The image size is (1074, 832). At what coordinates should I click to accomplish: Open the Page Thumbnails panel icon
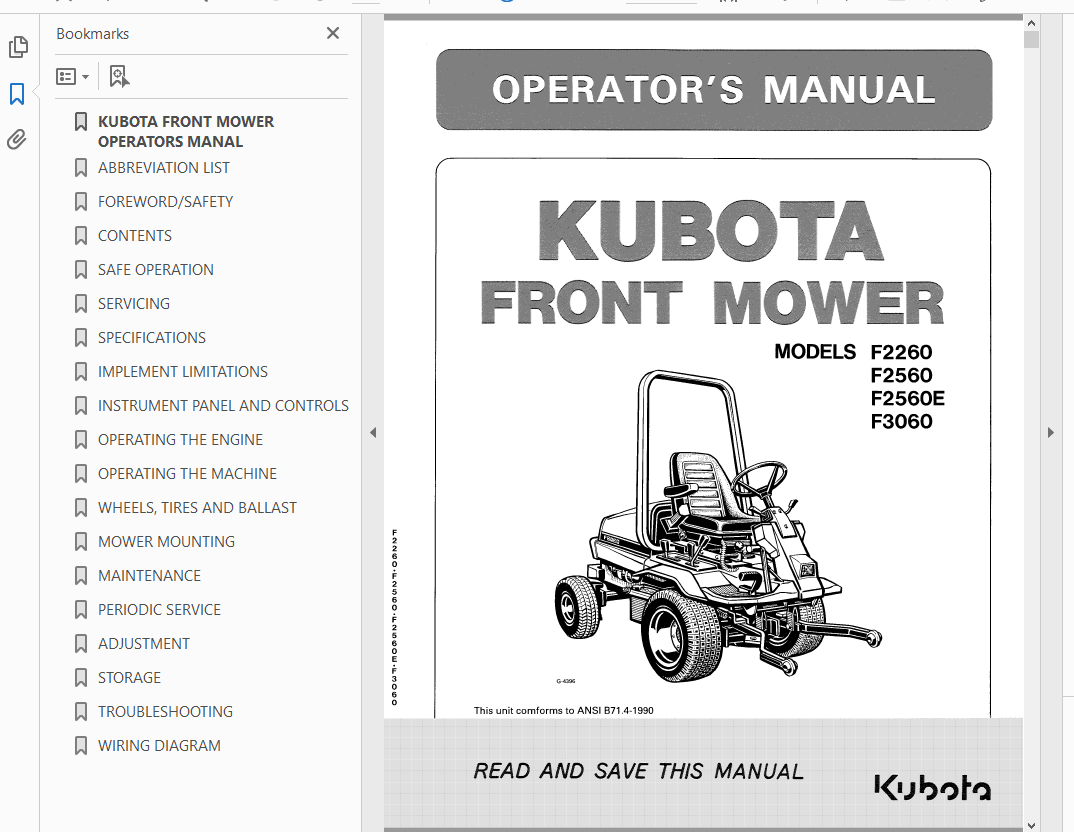click(18, 47)
